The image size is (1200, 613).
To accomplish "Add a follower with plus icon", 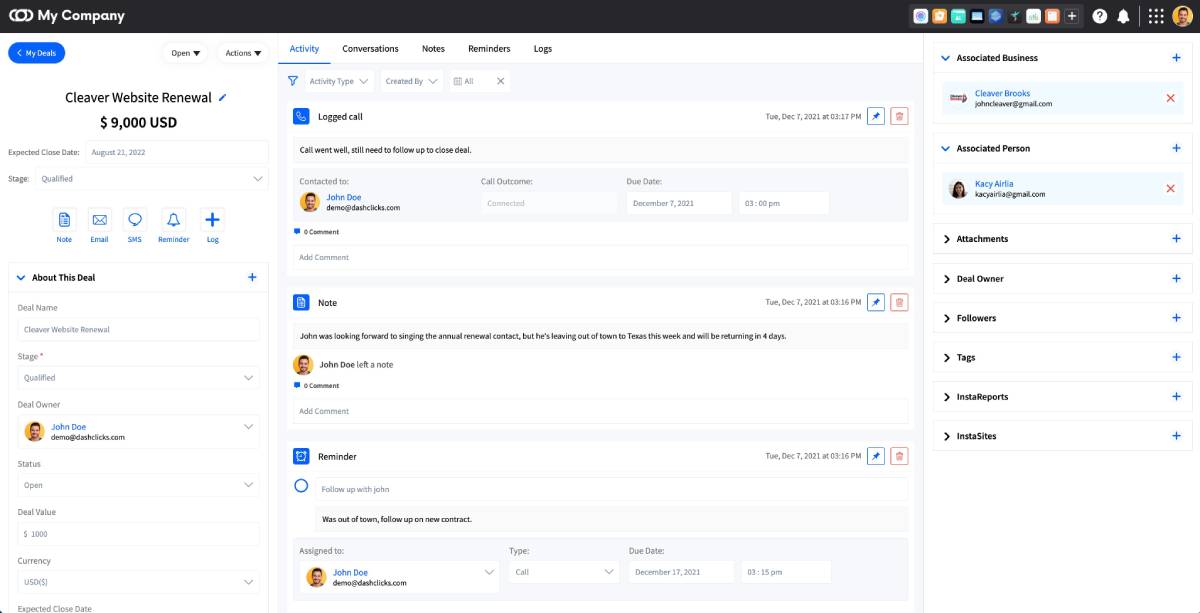I will pos(1176,318).
